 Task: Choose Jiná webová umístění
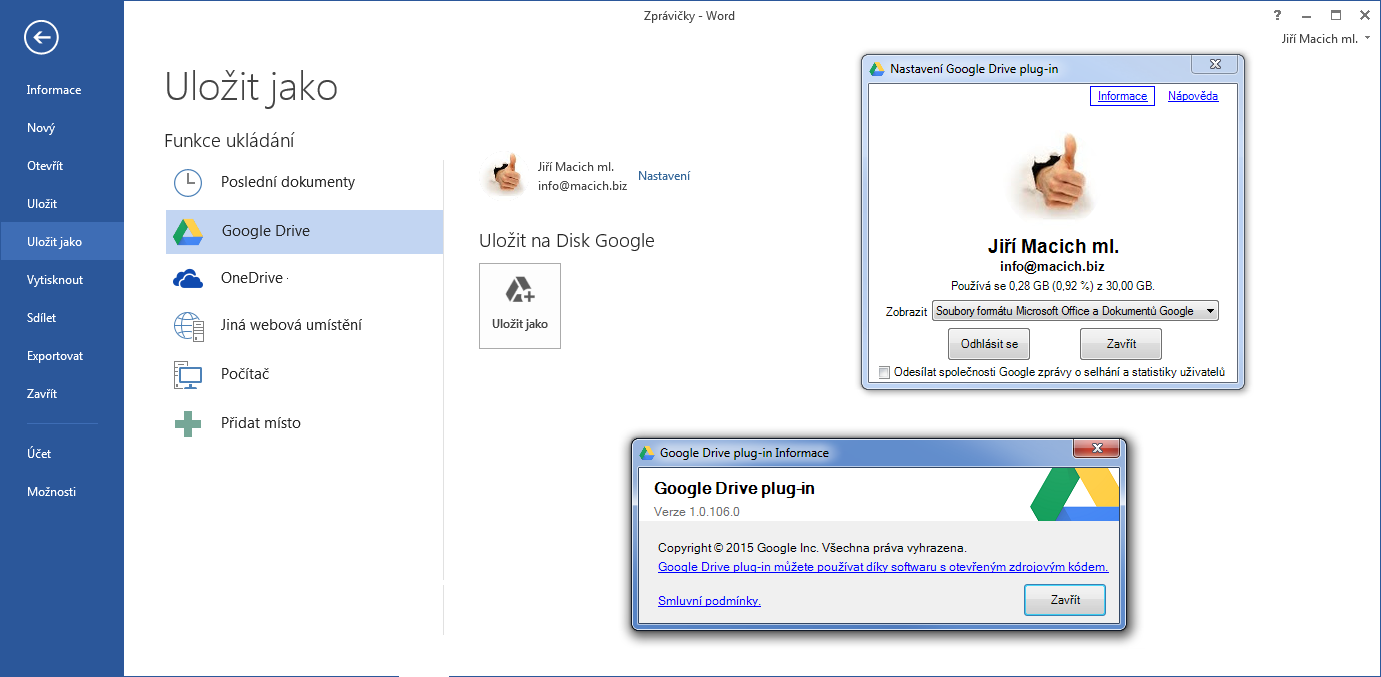coord(292,325)
